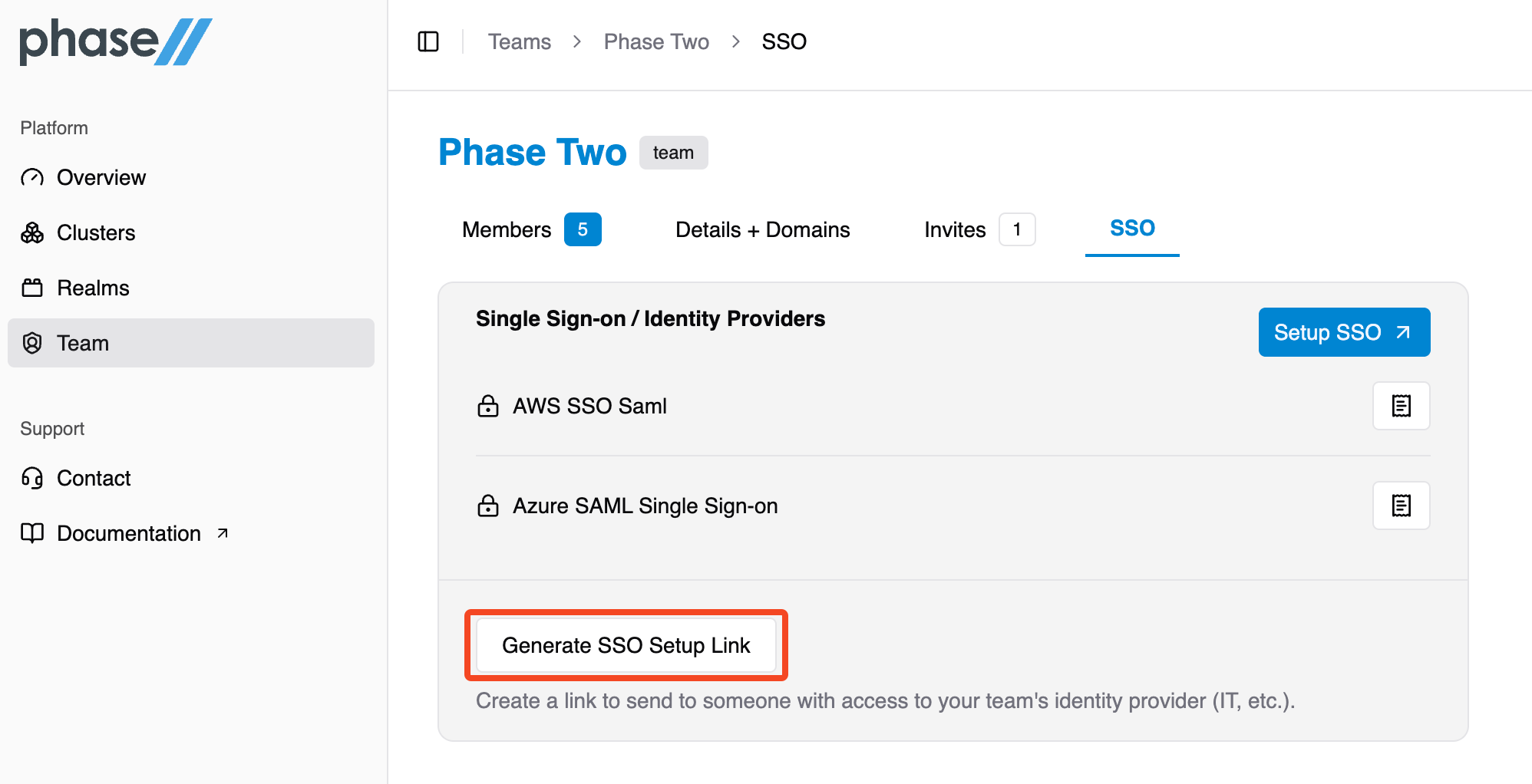Click Generate SSO Setup Link
Viewport: 1532px width, 784px height.
coord(626,645)
